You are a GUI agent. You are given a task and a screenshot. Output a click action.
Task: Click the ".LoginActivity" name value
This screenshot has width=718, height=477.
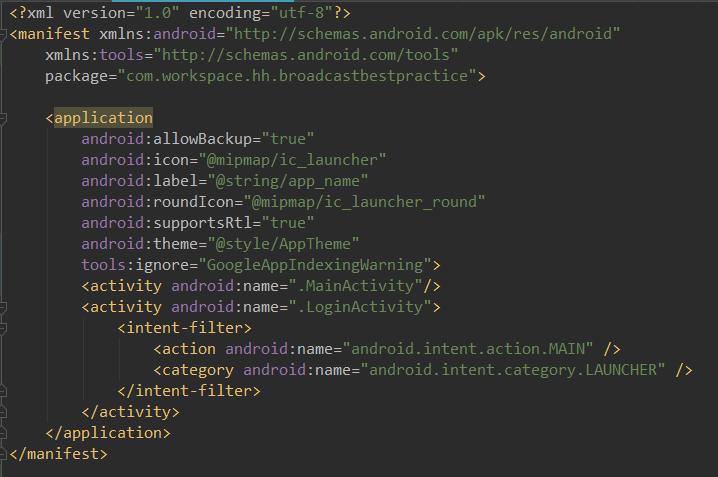[360, 307]
